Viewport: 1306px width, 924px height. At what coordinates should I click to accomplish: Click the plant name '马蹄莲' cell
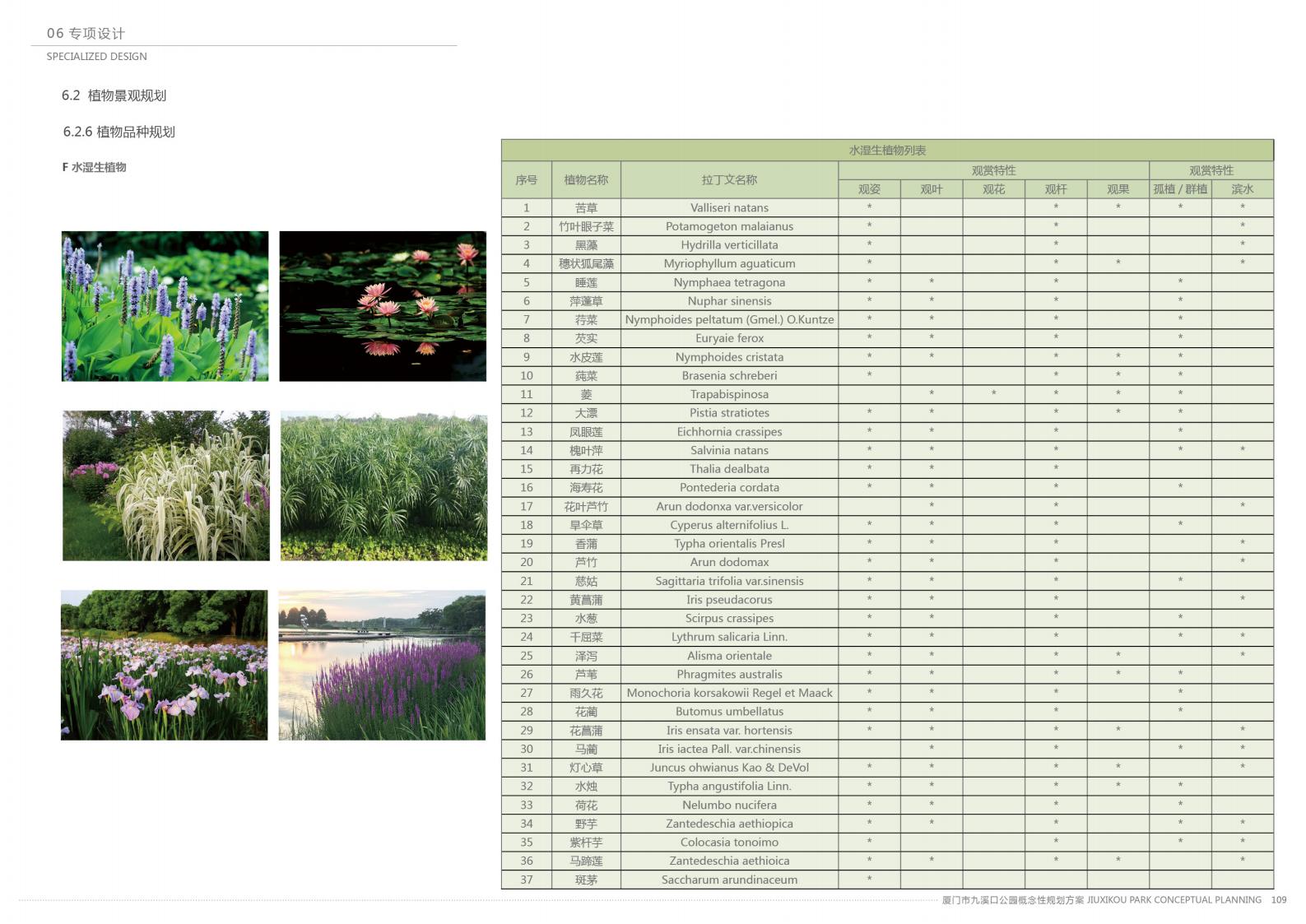[586, 861]
